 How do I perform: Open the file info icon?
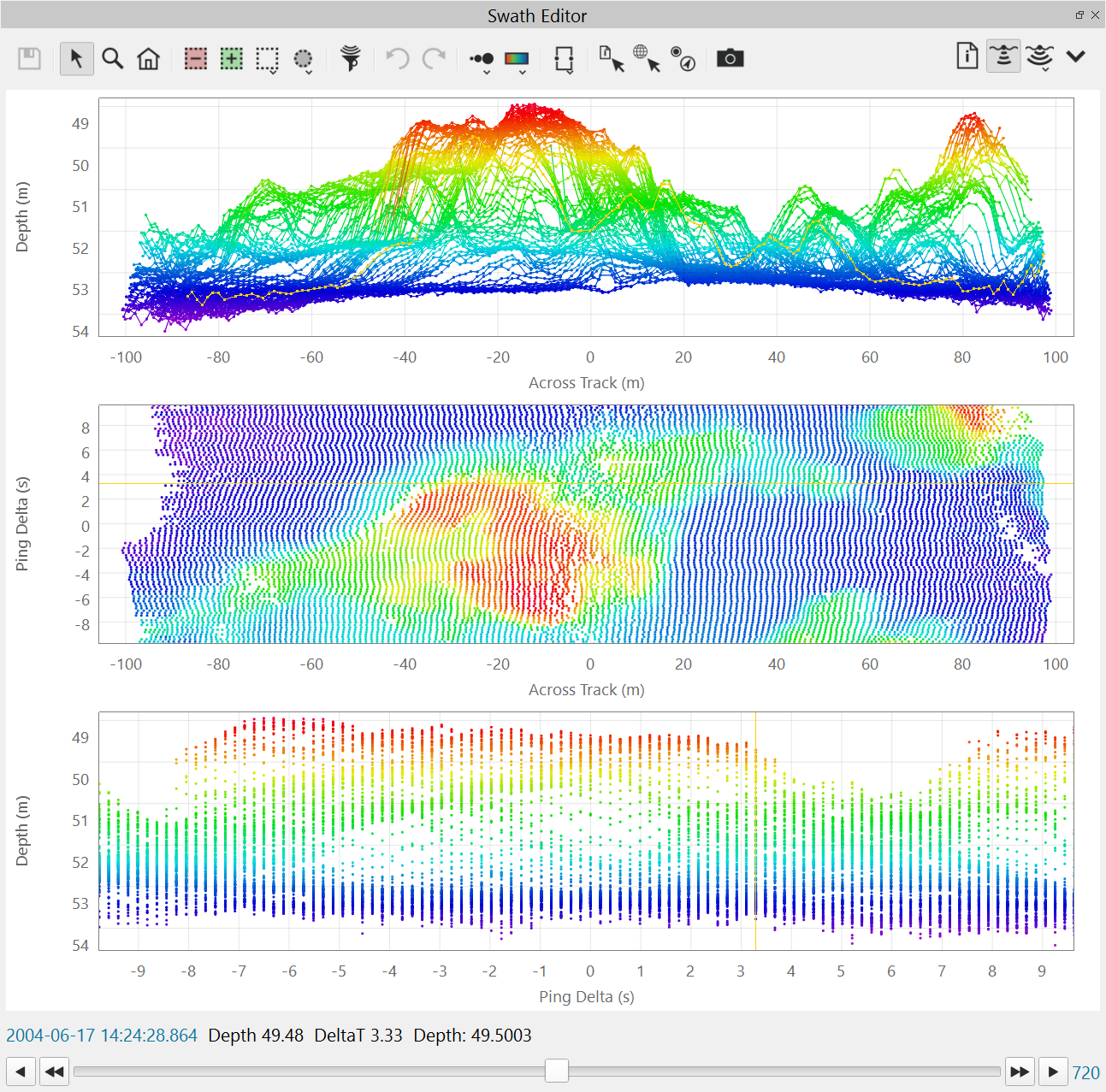coord(967,56)
